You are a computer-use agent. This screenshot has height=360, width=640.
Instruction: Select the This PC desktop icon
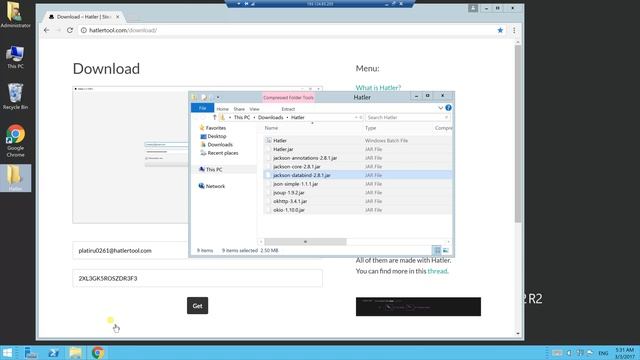coord(15,57)
